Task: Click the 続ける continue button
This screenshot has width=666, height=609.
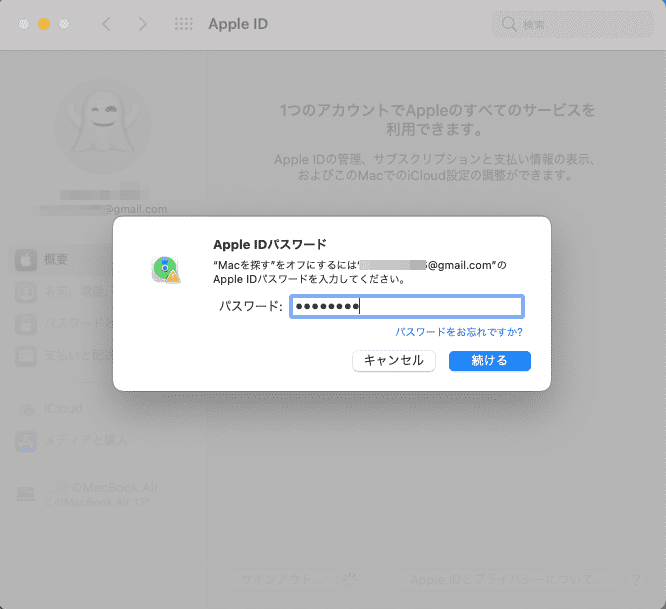Action: click(490, 361)
